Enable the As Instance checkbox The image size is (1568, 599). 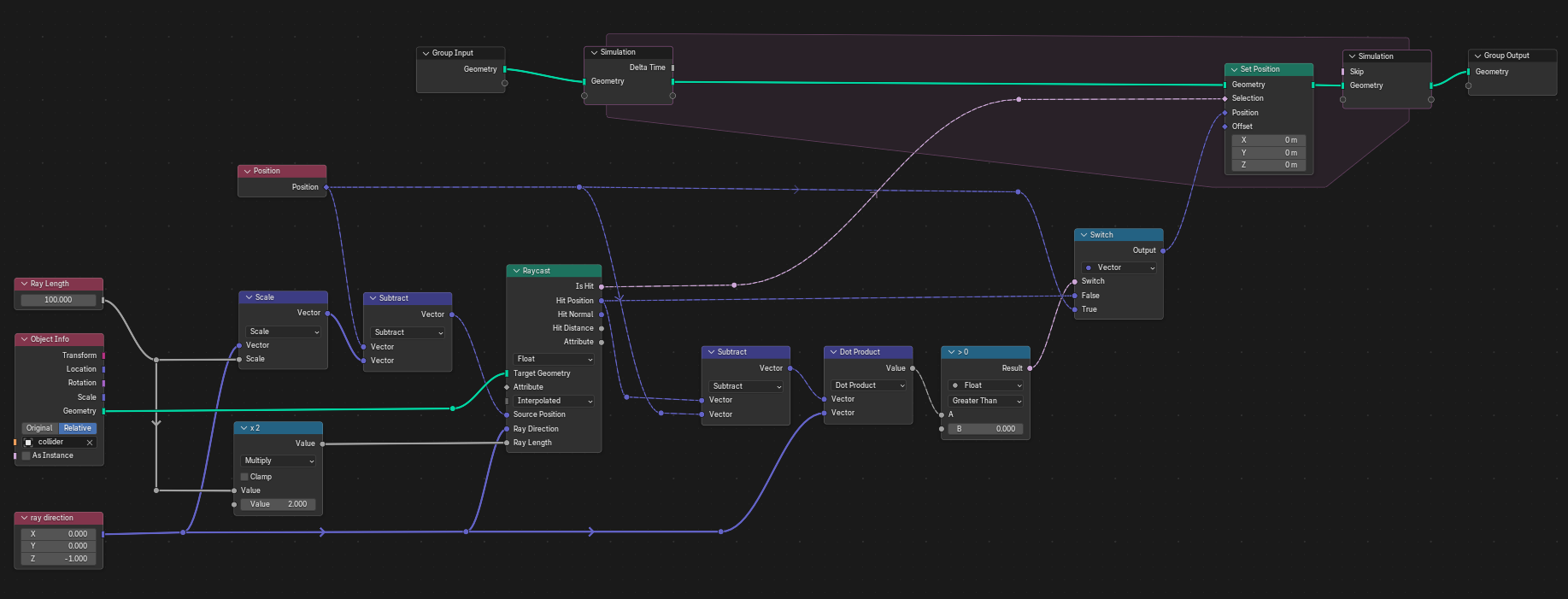pyautogui.click(x=26, y=455)
